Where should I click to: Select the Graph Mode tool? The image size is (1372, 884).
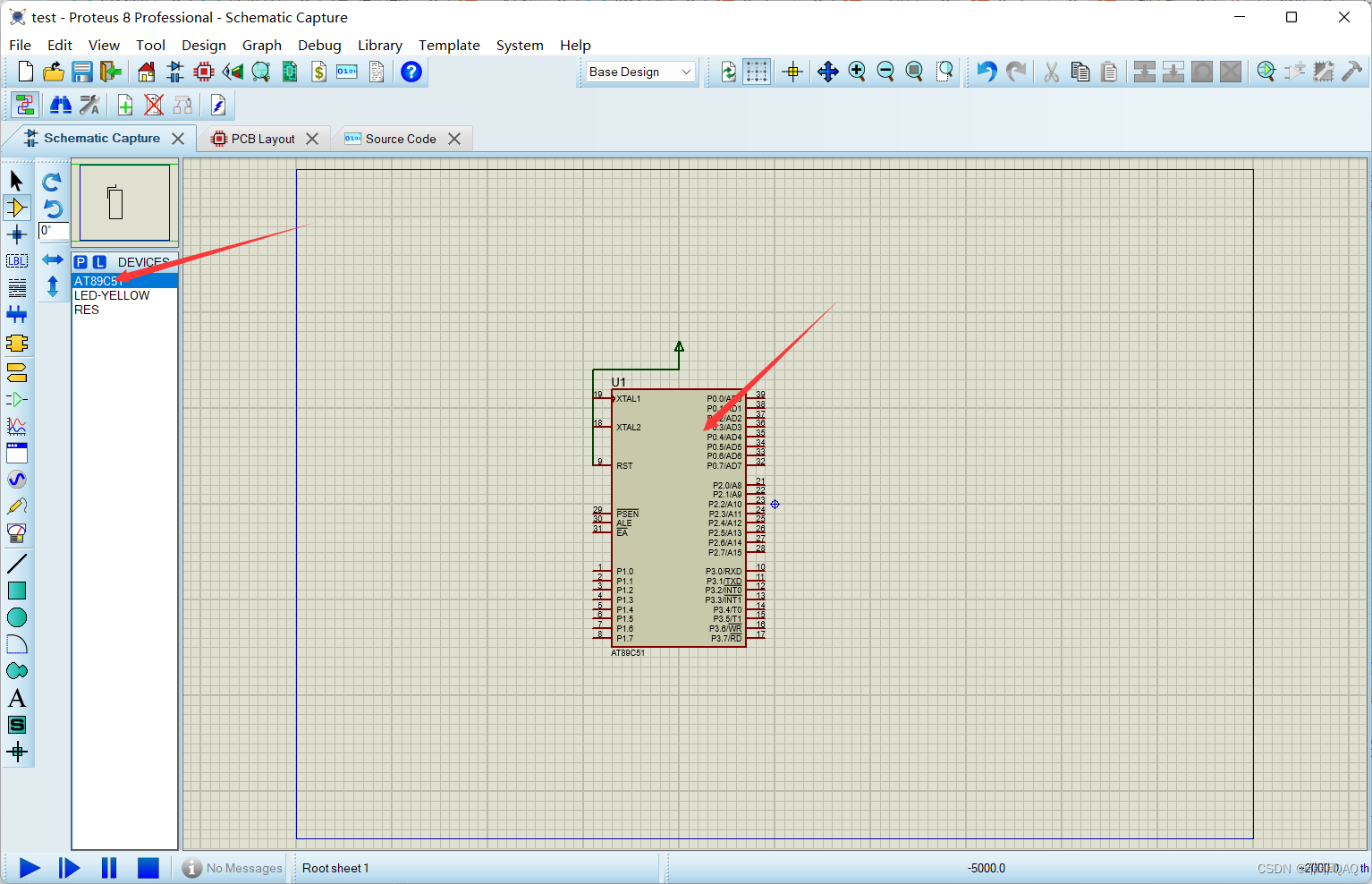(17, 426)
